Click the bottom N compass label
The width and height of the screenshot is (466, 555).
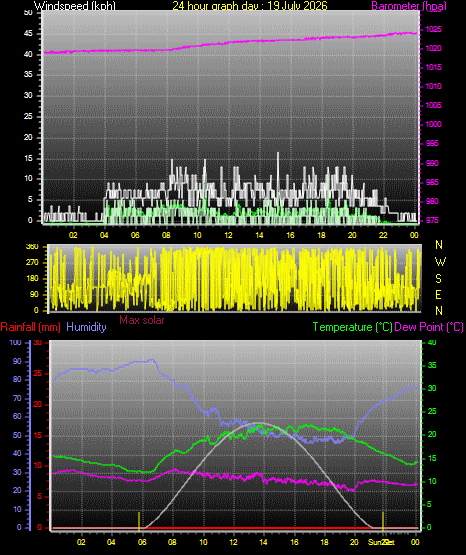point(439,311)
